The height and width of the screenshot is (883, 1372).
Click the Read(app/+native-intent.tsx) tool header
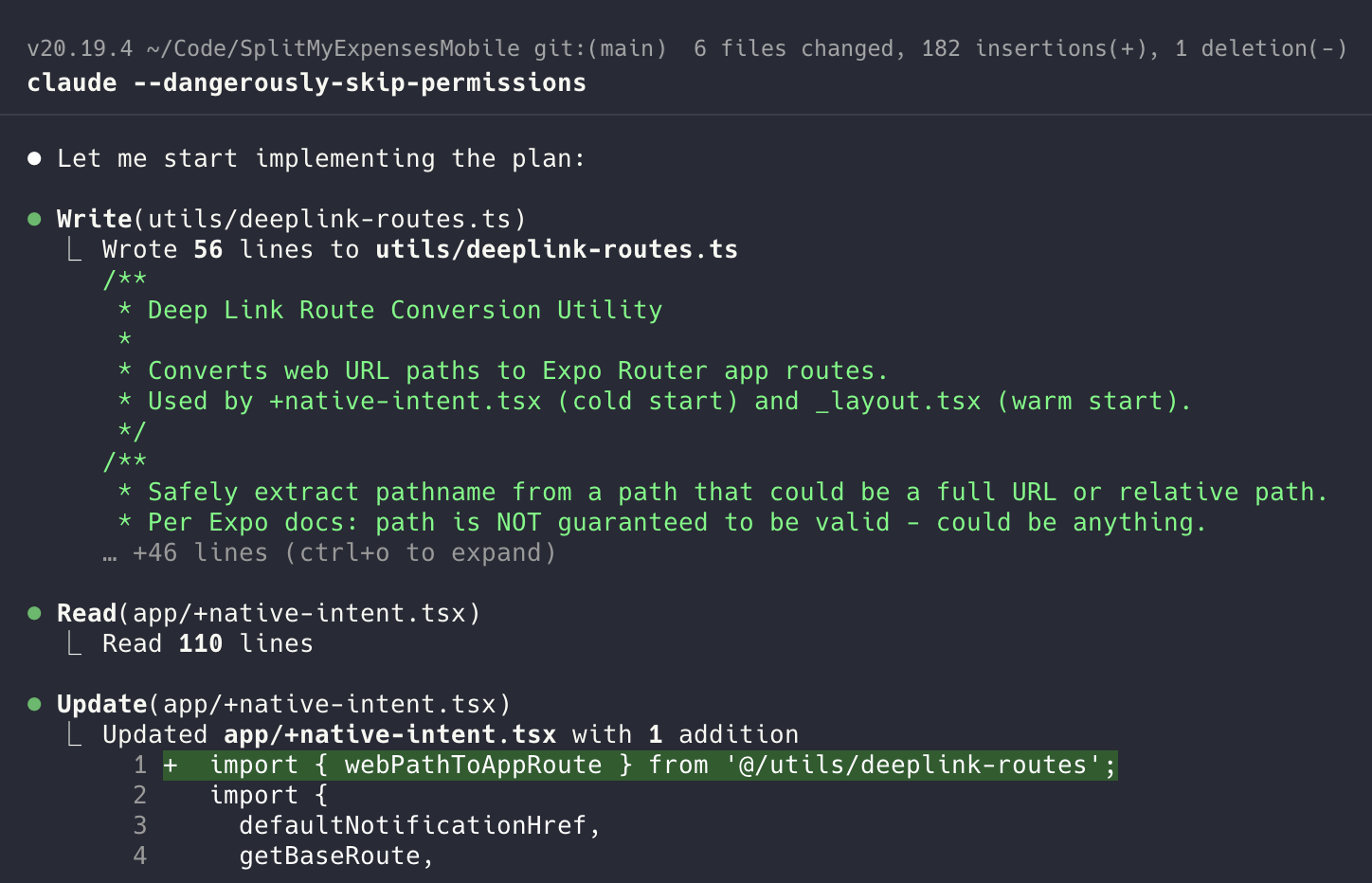tap(268, 614)
